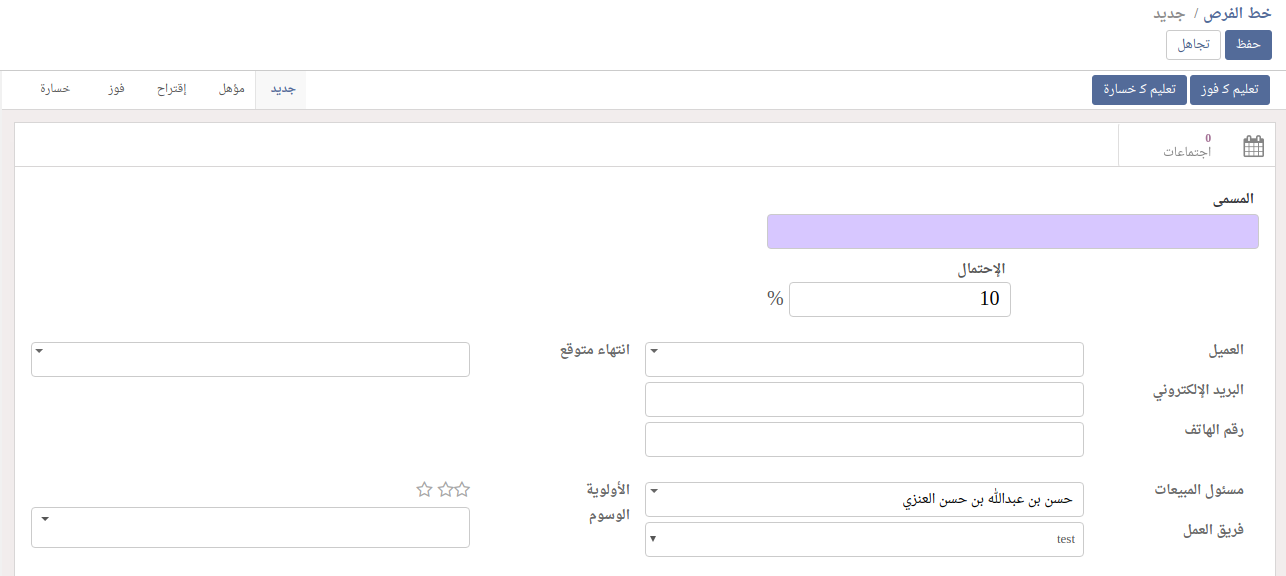
Task: Mark opportunity as lost (تعليم ک خسارة)
Action: [1138, 90]
